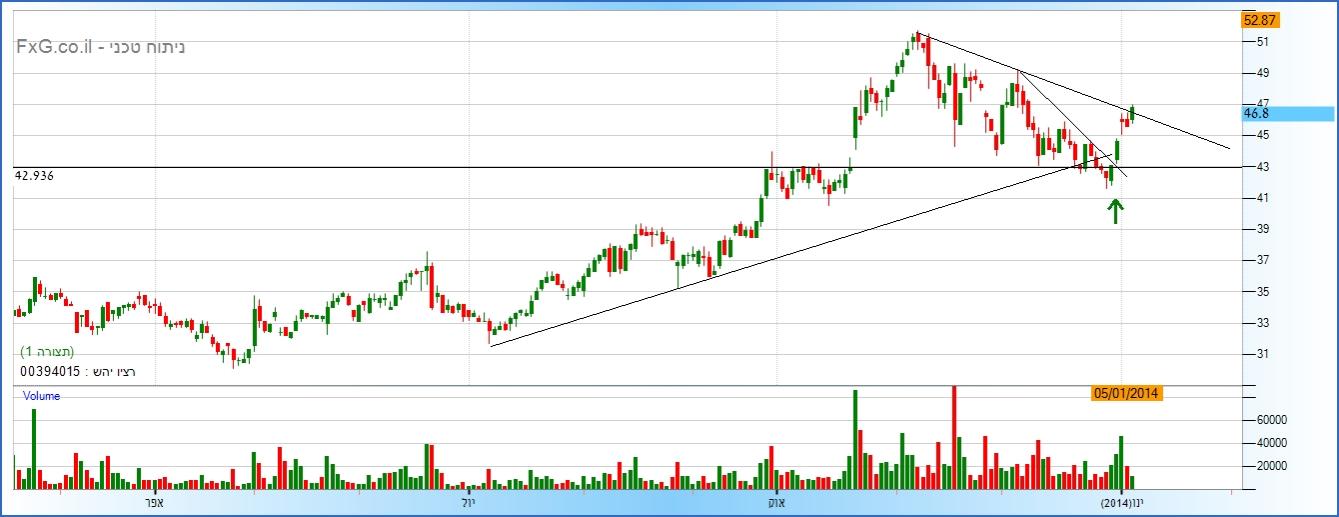The image size is (1339, 517).
Task: Click the green (תצורה 1) configuration label
Action: pyautogui.click(x=47, y=352)
